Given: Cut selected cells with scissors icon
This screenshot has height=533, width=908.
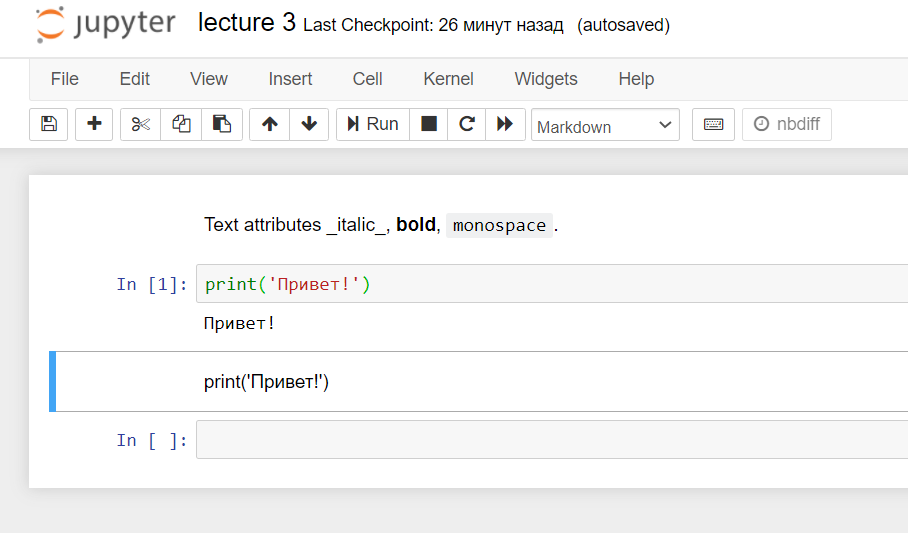Looking at the screenshot, I should tap(141, 124).
